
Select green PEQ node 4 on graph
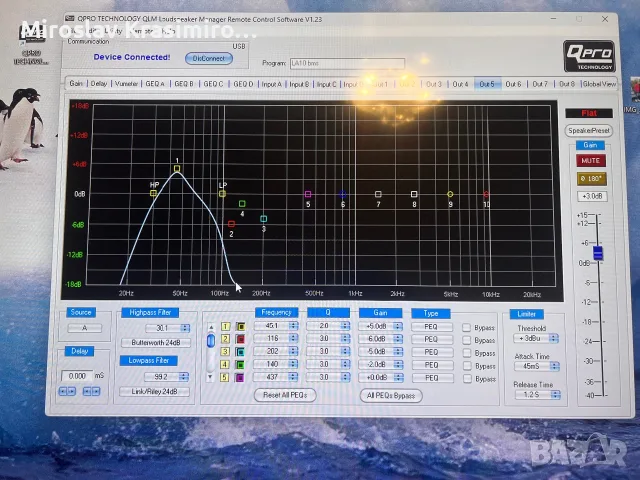click(242, 204)
